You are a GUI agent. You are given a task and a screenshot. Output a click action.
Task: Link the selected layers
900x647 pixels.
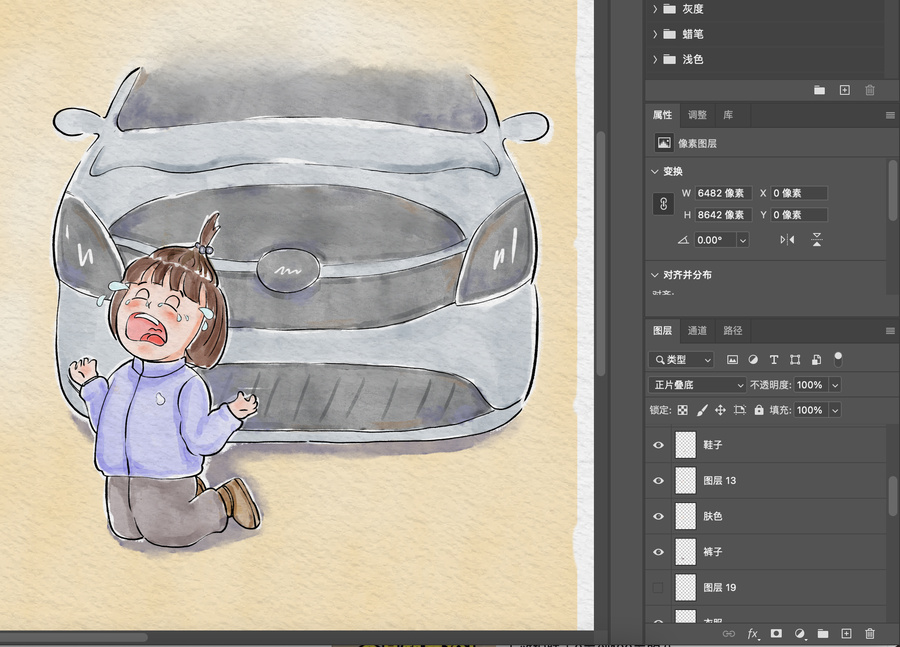pyautogui.click(x=728, y=633)
